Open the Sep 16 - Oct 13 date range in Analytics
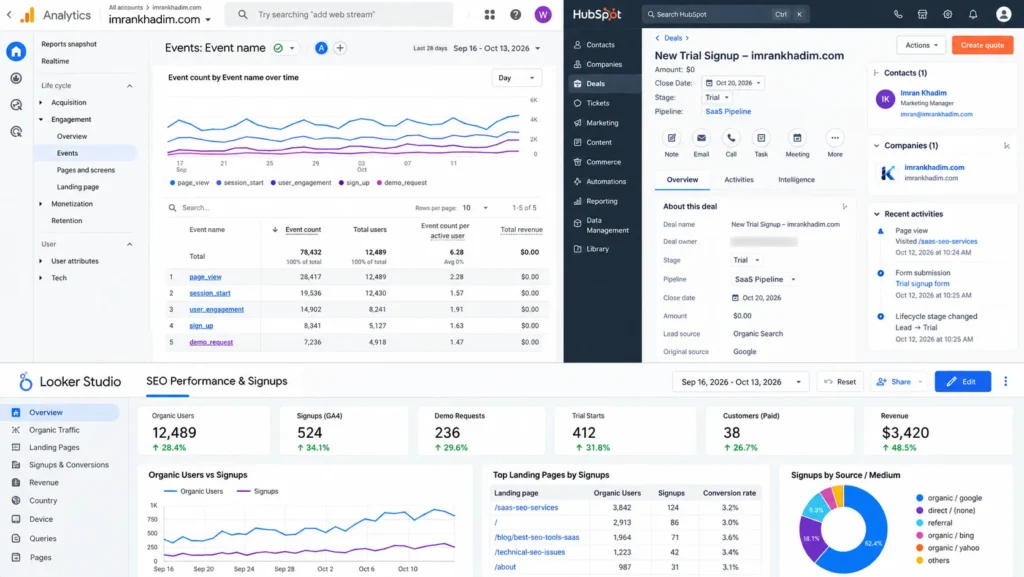Screen dimensions: 1024x577 (x=496, y=48)
